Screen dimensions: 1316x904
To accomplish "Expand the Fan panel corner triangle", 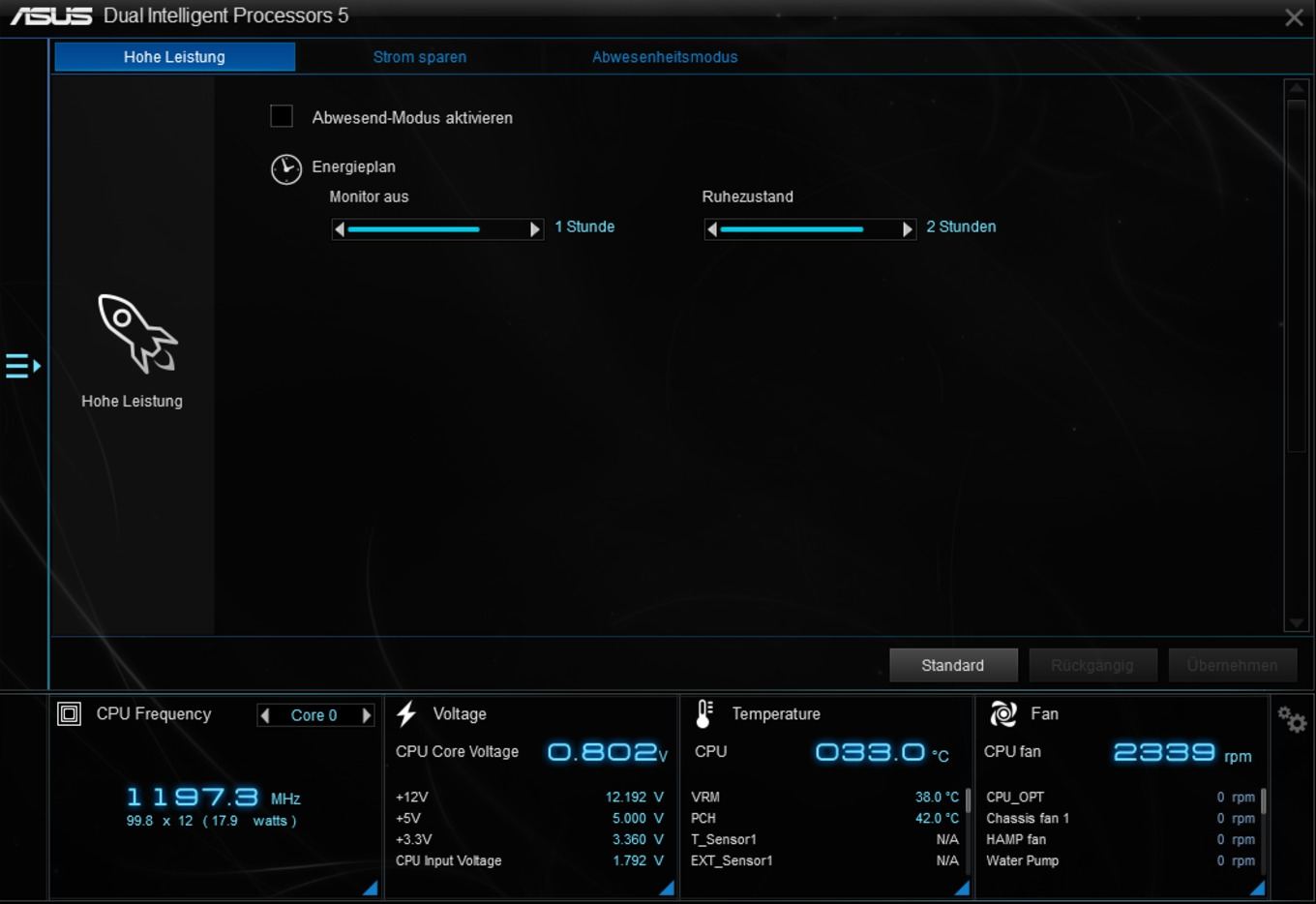I will pyautogui.click(x=1257, y=888).
